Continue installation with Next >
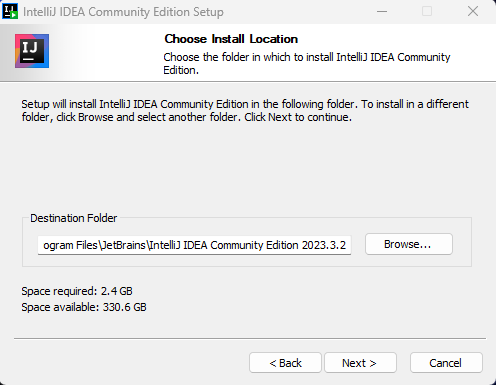Screen dimensions: 496x385 click(360, 363)
